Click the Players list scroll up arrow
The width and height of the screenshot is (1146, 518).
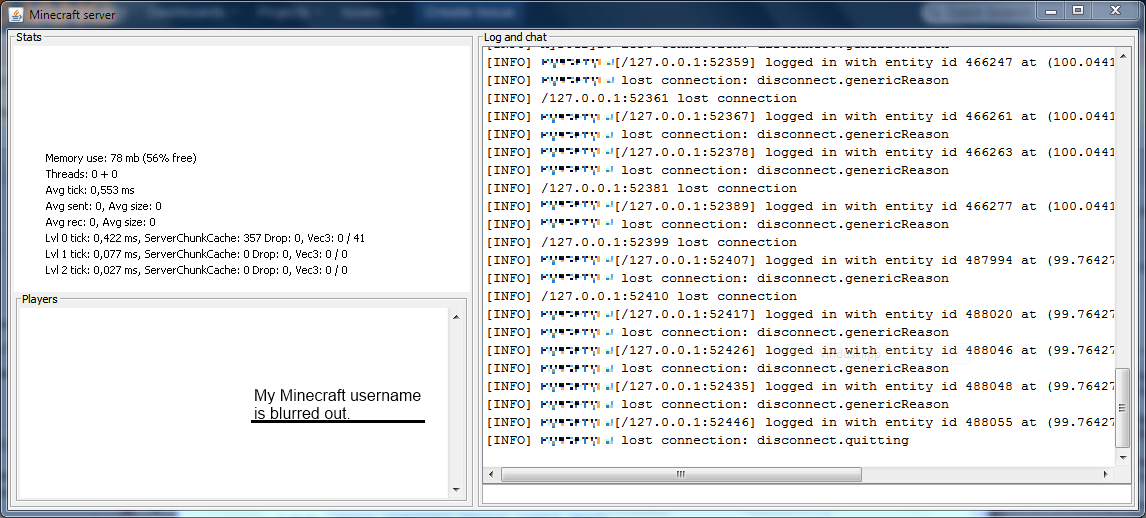tap(456, 316)
